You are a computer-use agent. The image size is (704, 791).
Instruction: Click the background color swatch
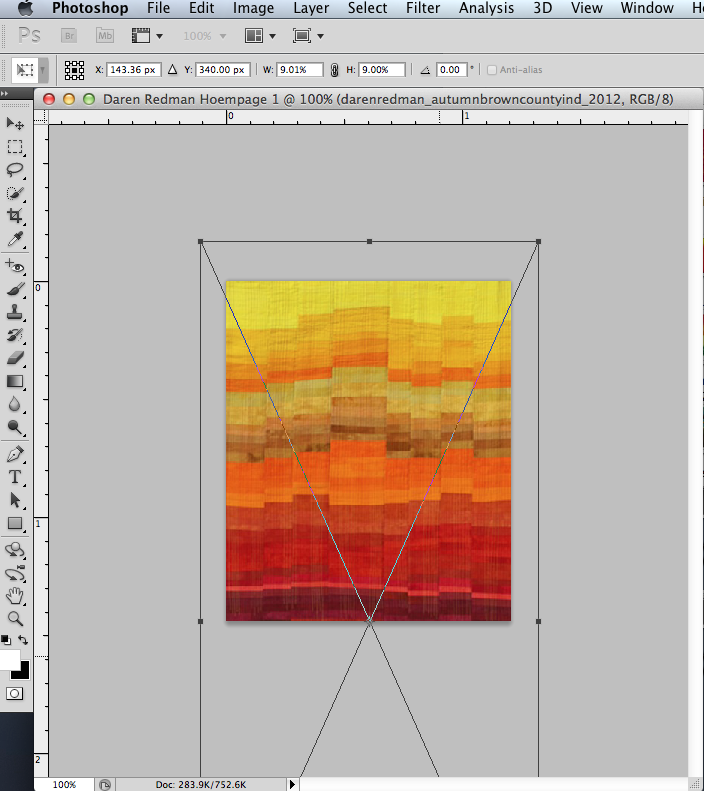coord(23,673)
